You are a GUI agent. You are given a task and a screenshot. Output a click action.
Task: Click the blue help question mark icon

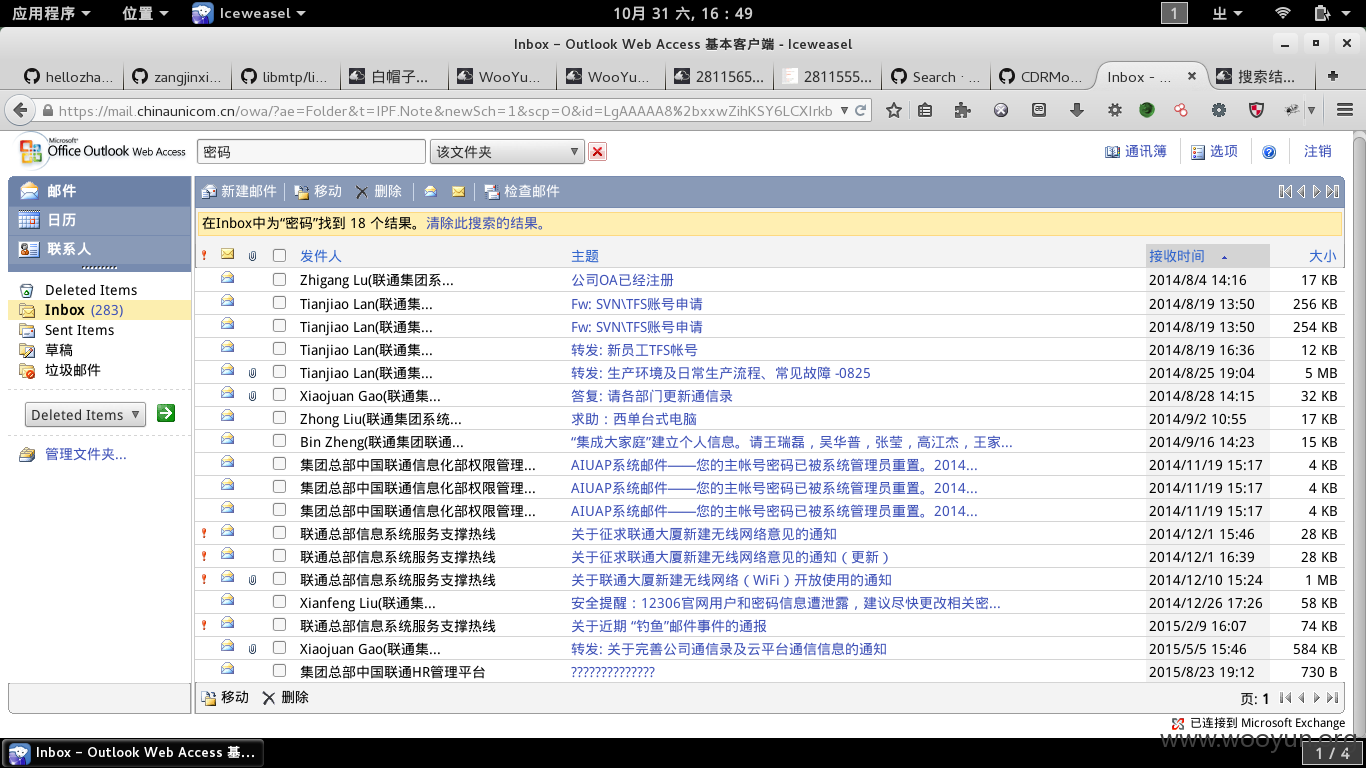click(1269, 152)
